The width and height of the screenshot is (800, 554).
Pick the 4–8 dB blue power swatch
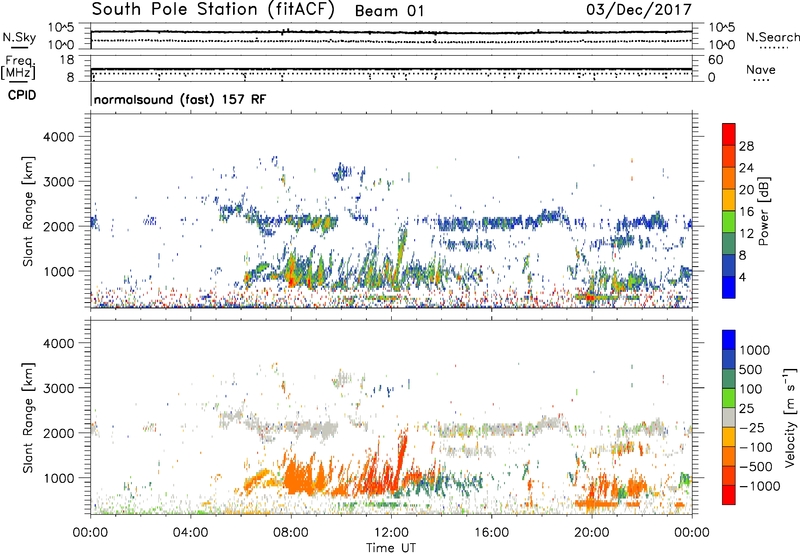click(729, 266)
